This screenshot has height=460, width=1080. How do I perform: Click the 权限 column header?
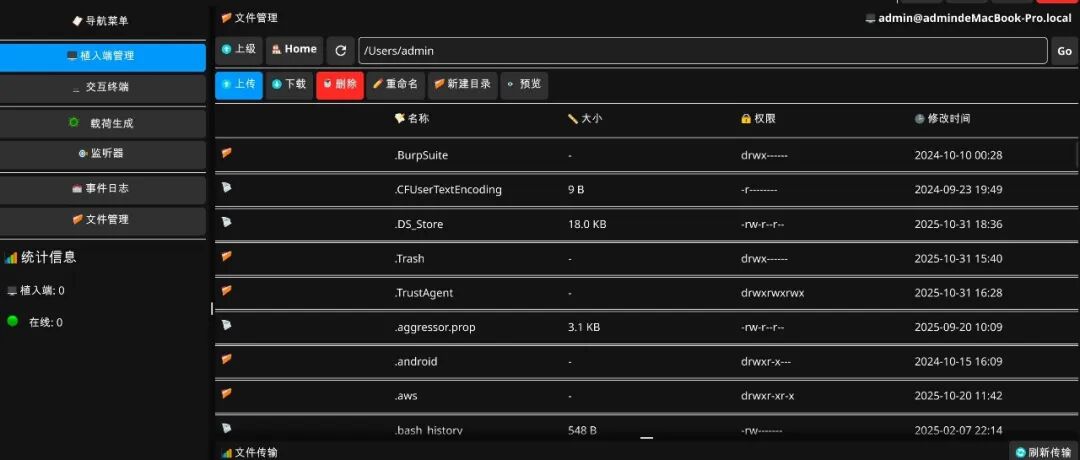[758, 118]
